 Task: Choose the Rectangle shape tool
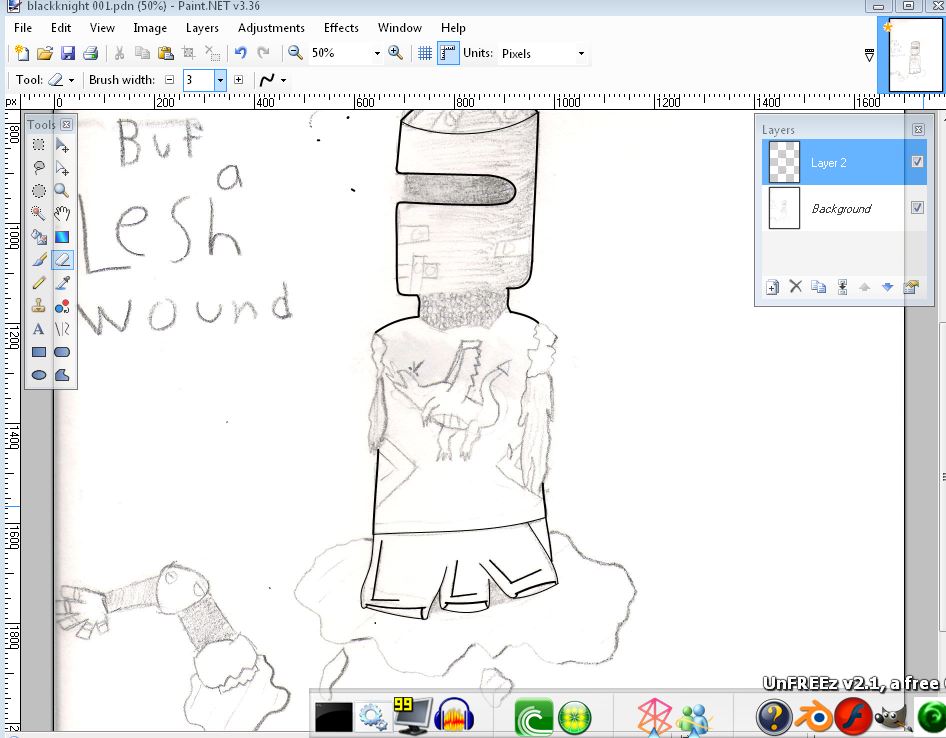pos(39,352)
